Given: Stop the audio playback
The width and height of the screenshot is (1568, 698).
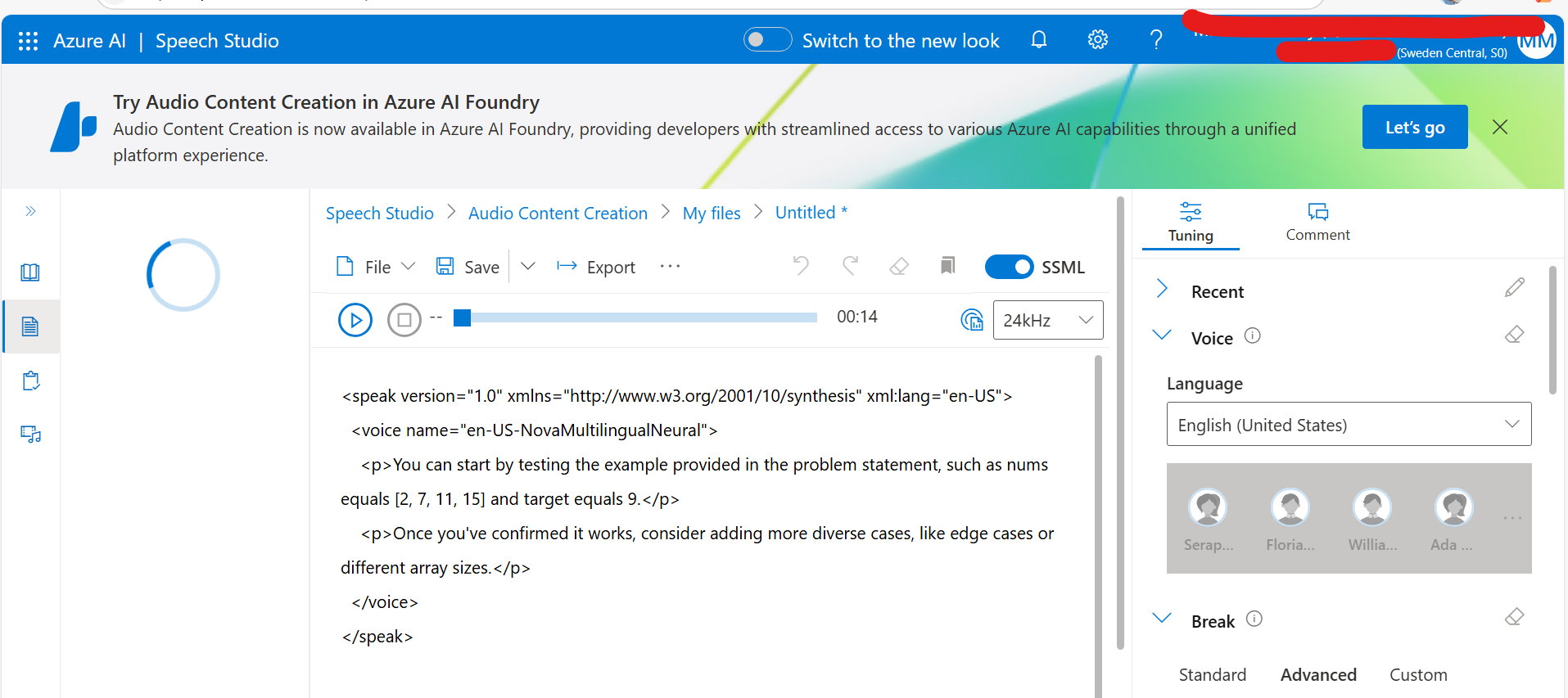Looking at the screenshot, I should coord(404,320).
